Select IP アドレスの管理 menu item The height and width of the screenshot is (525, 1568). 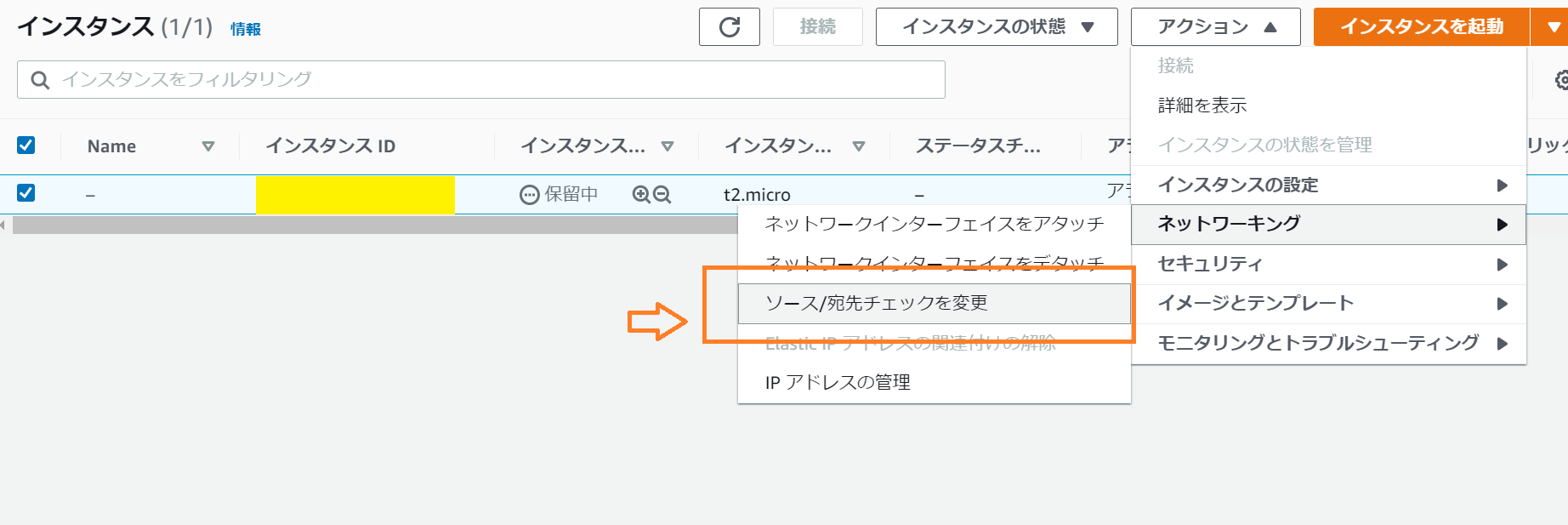934,382
